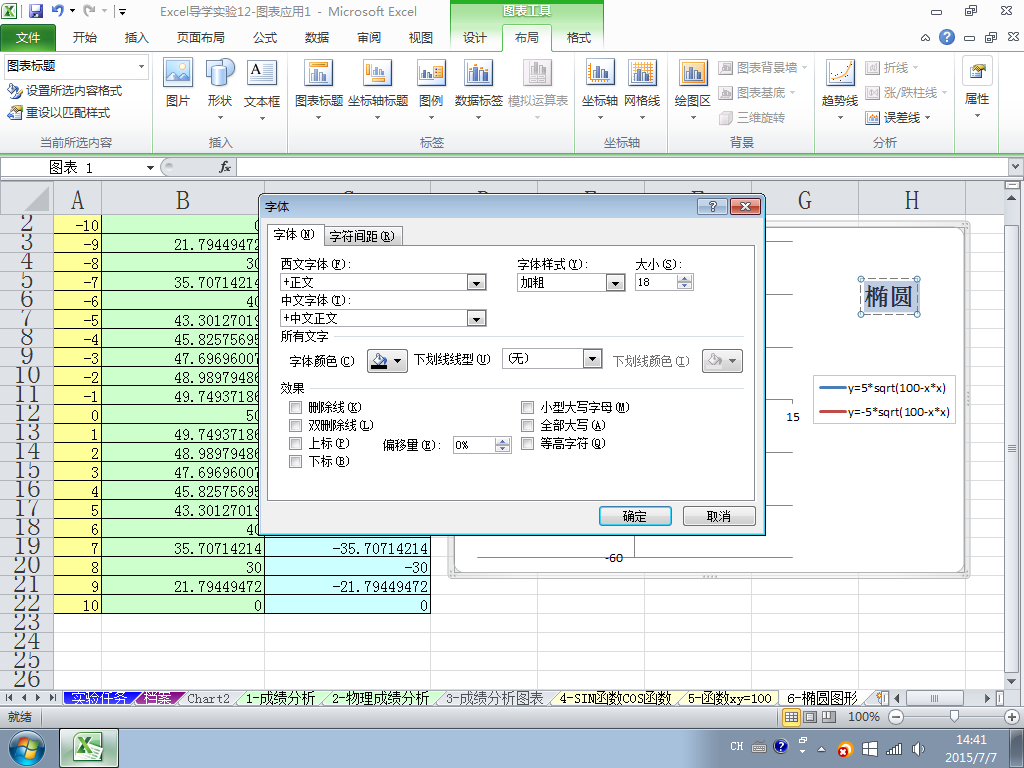Click the Excel taskbar icon
This screenshot has width=1024, height=768.
[x=89, y=748]
